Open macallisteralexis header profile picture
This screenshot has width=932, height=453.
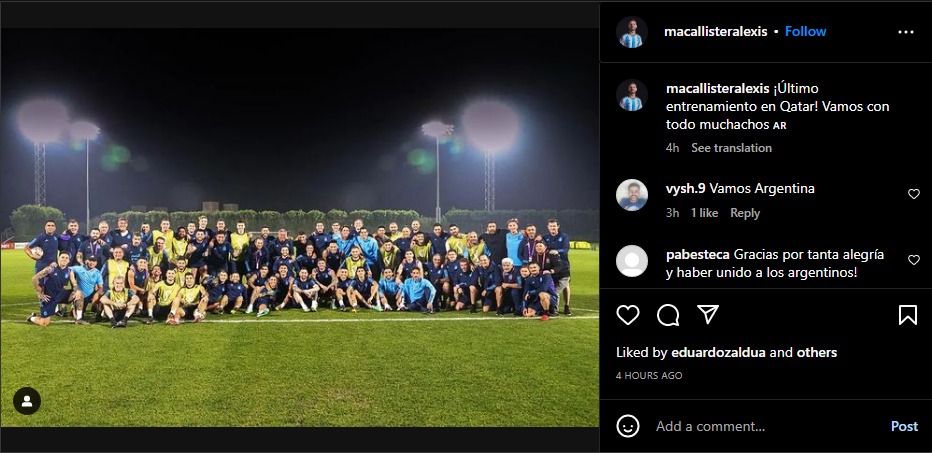[x=631, y=32]
